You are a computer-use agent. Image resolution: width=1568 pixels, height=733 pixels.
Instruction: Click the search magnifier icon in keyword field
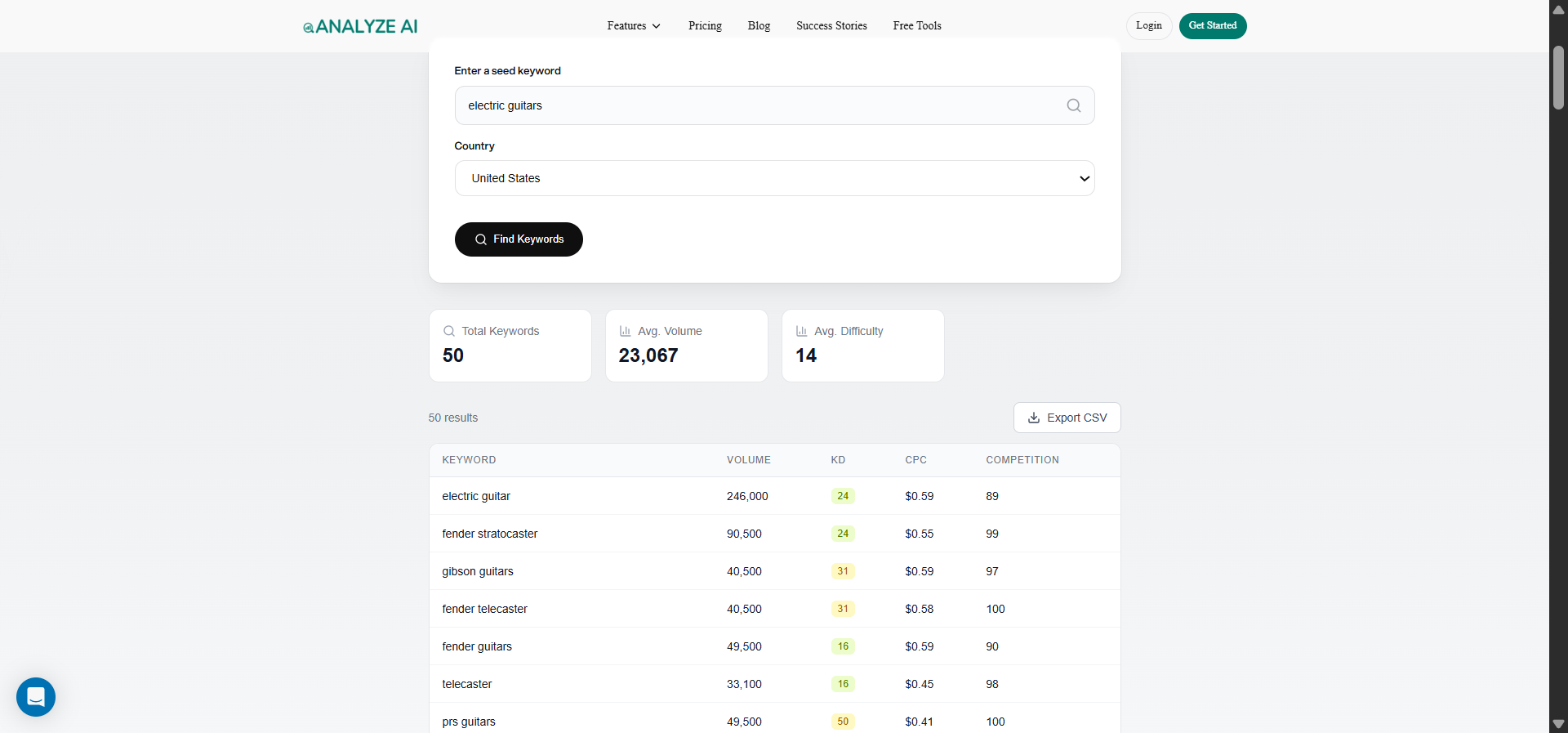coord(1073,105)
